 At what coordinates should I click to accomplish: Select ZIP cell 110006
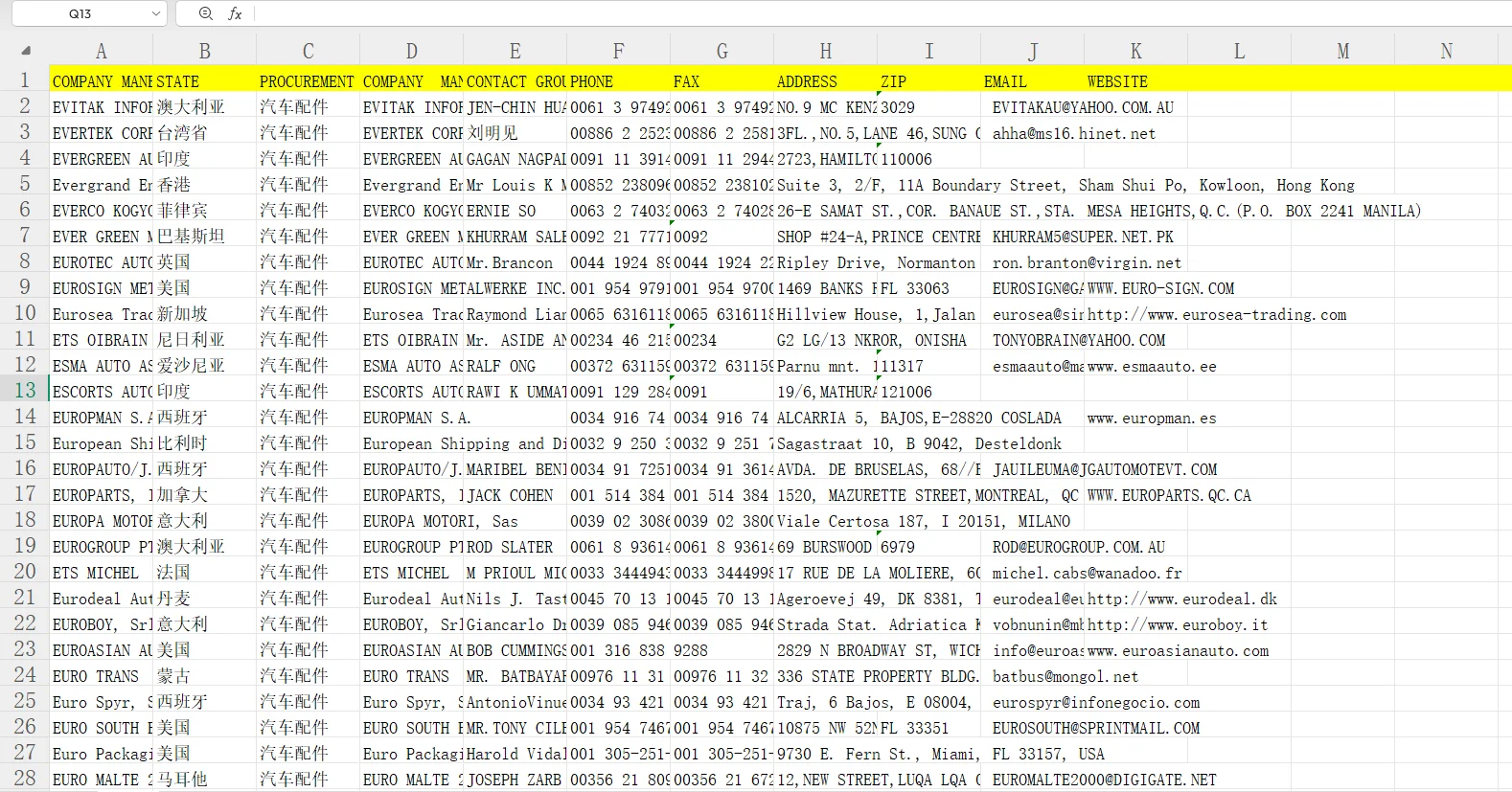click(928, 159)
